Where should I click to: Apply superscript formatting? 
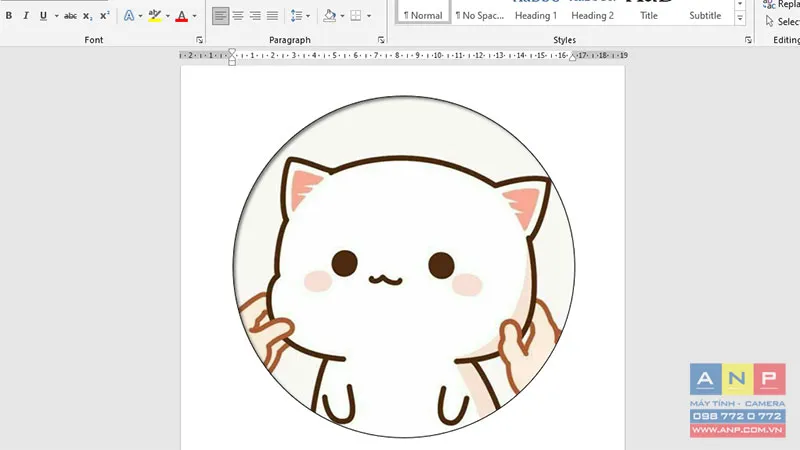coord(105,16)
